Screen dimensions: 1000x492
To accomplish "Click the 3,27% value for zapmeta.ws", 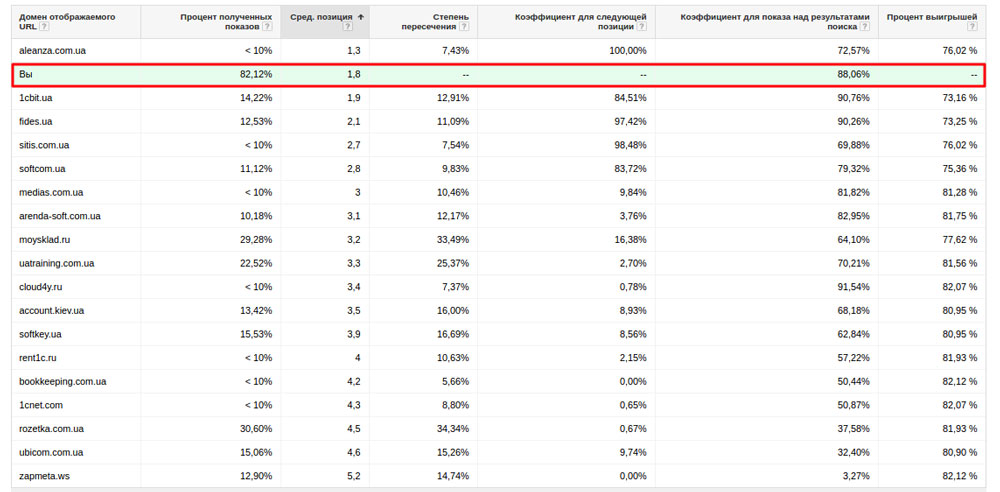I will tap(857, 476).
